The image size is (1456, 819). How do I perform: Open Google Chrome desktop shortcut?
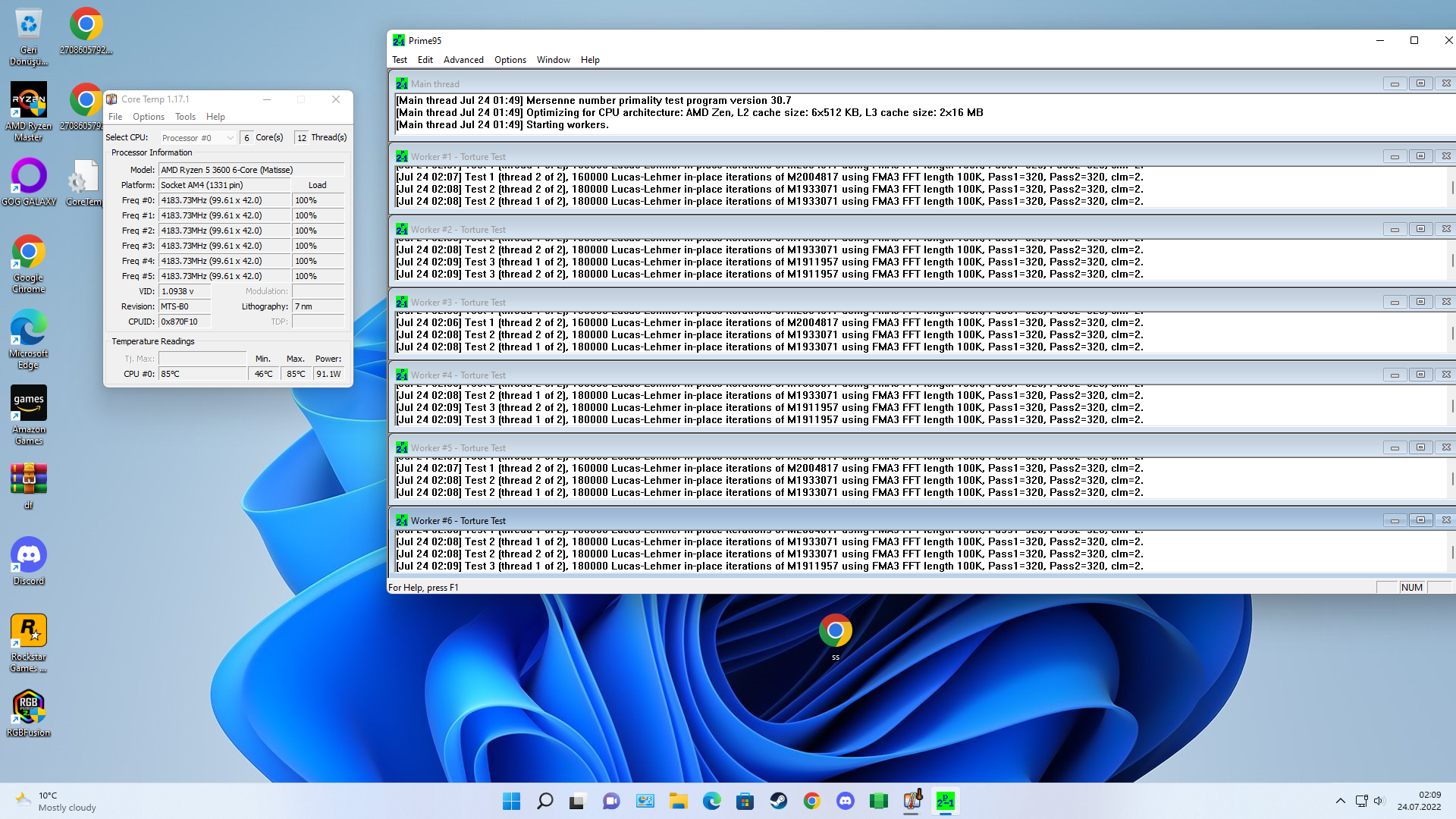click(x=28, y=264)
